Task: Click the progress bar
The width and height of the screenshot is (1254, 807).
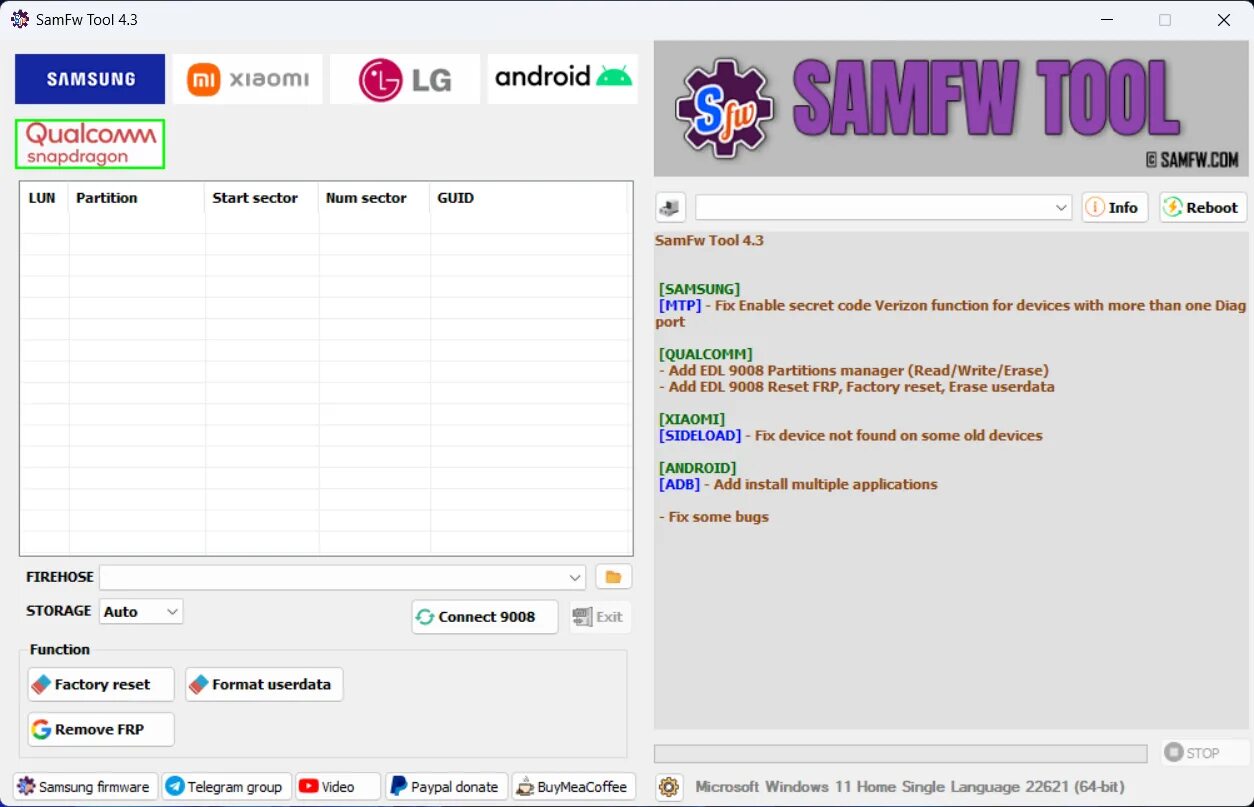Action: tap(901, 753)
